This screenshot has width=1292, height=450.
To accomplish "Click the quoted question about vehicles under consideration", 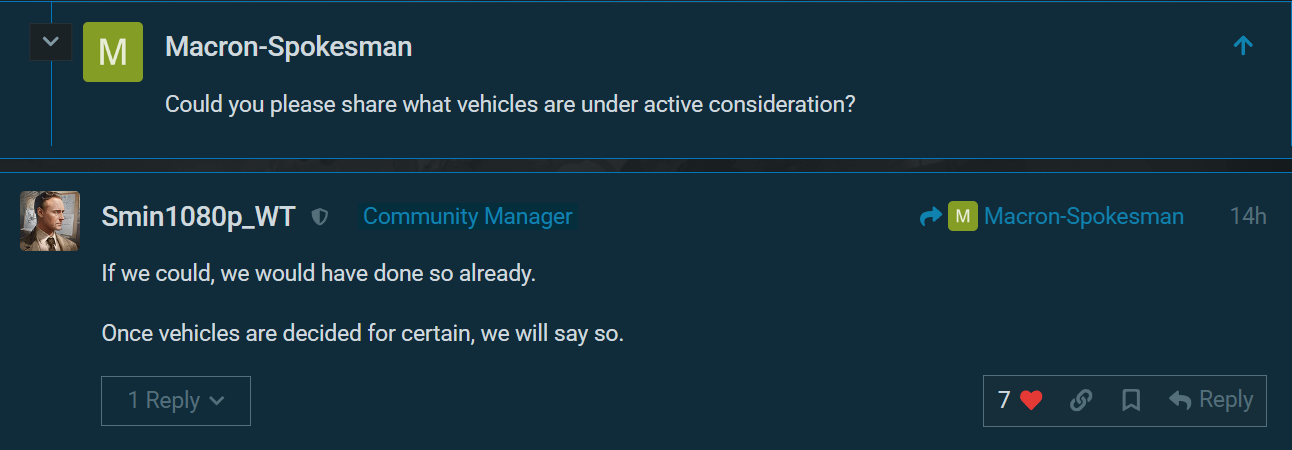I will pos(509,104).
